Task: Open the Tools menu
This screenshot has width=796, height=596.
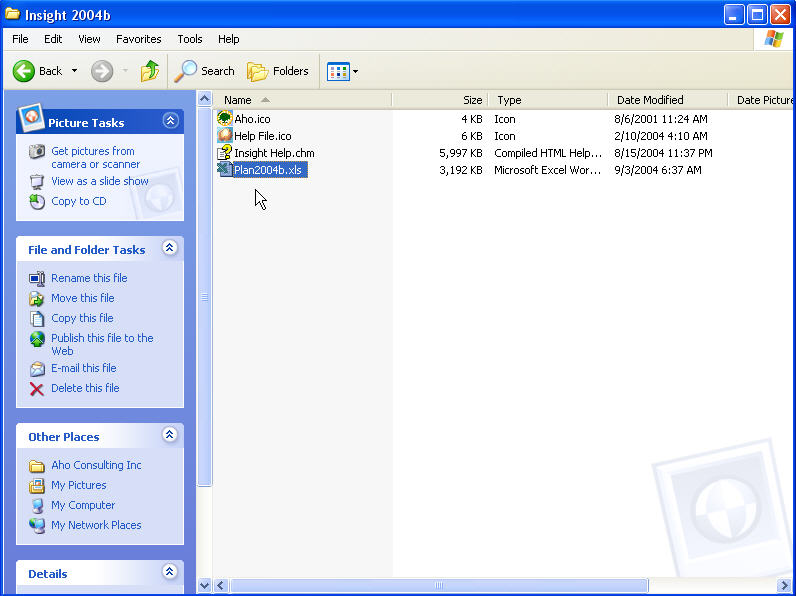Action: tap(190, 39)
